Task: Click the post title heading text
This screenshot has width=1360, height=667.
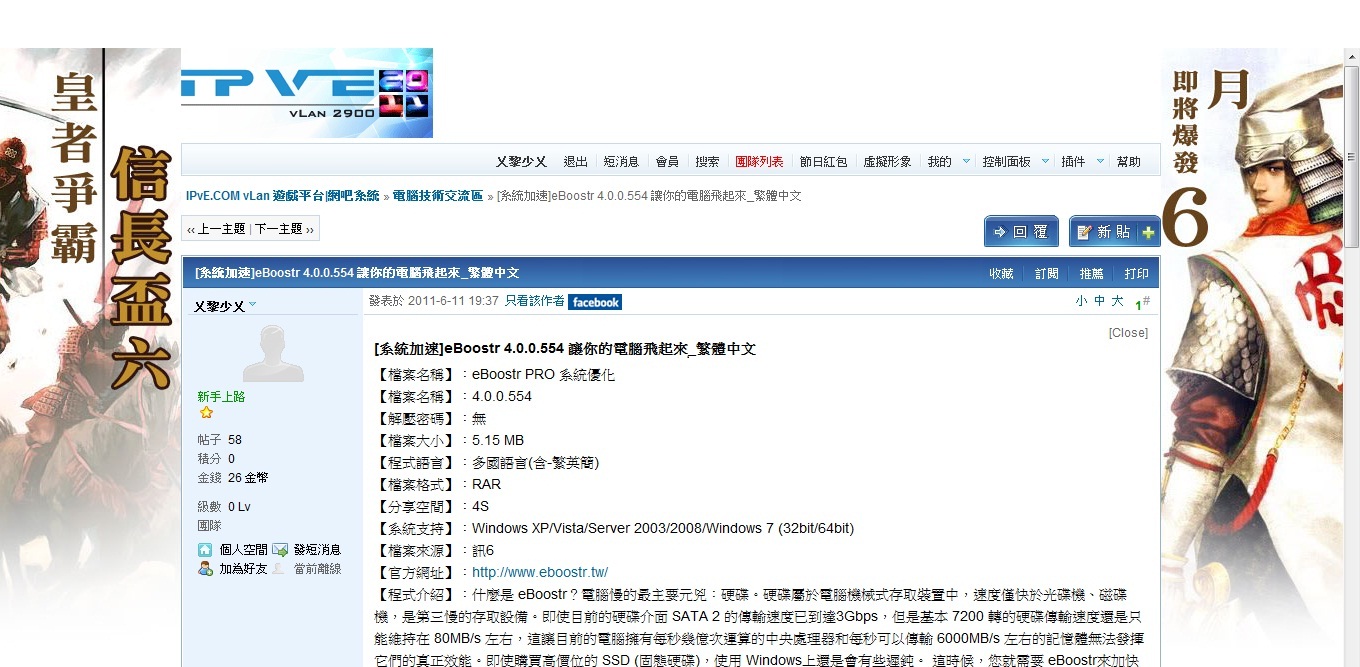Action: 565,349
